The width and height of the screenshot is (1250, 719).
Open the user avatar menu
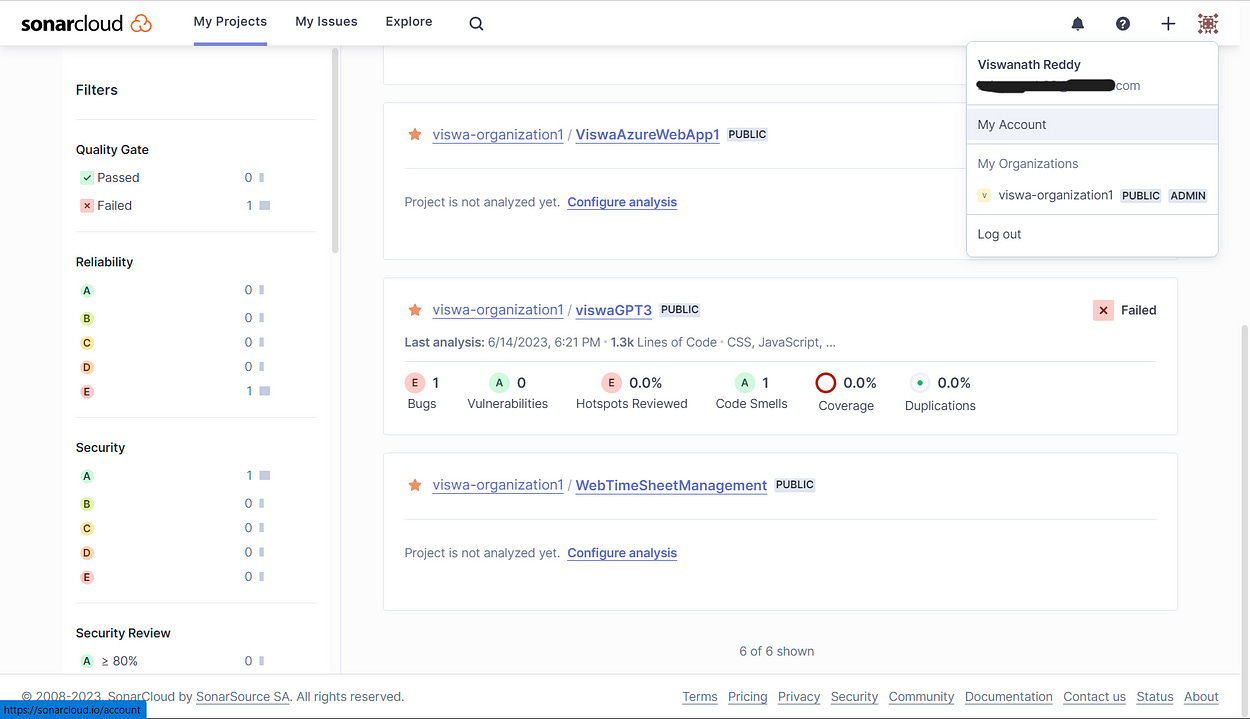coord(1208,24)
